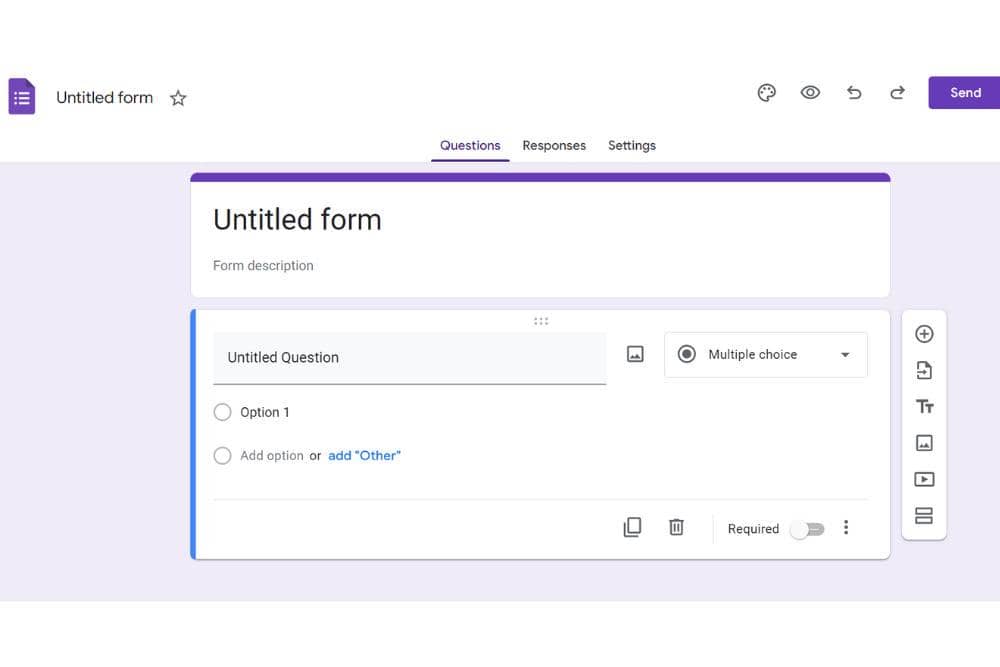Toggle the Required switch on

pyautogui.click(x=807, y=529)
